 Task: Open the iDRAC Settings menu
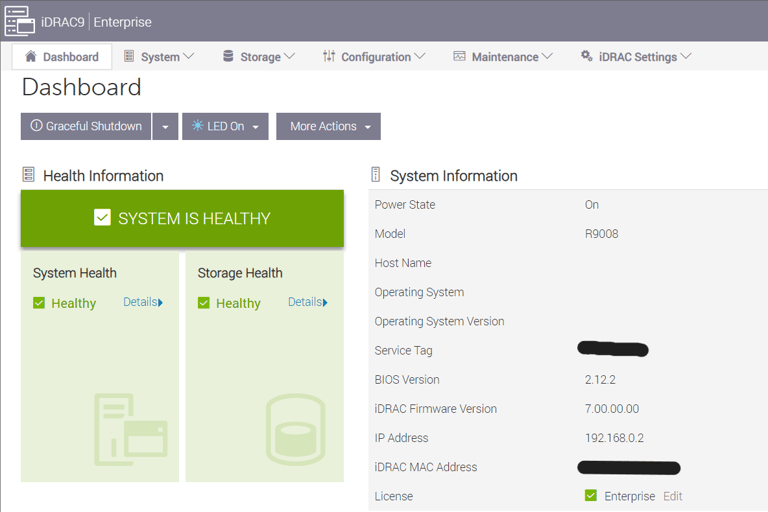pos(636,57)
